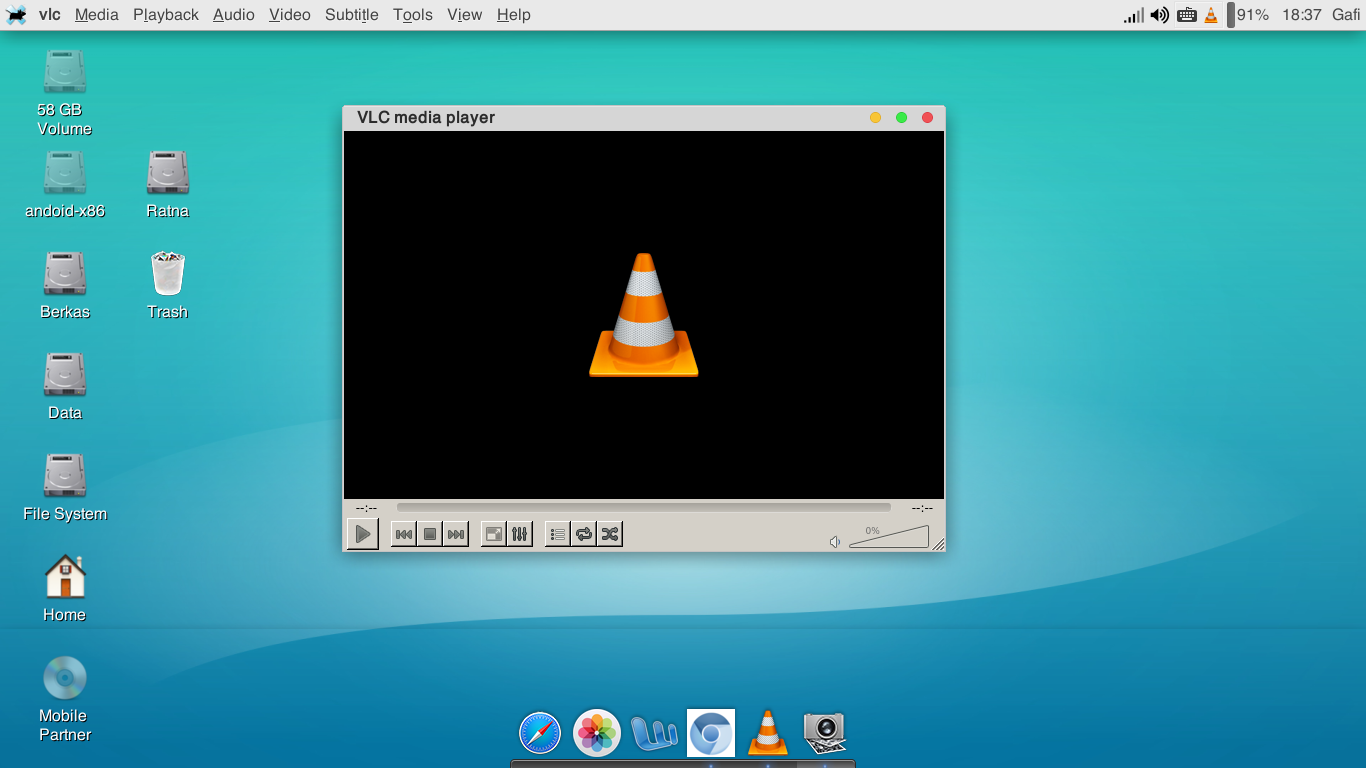Open the extended settings equalizer icon
The image size is (1366, 768).
[519, 533]
